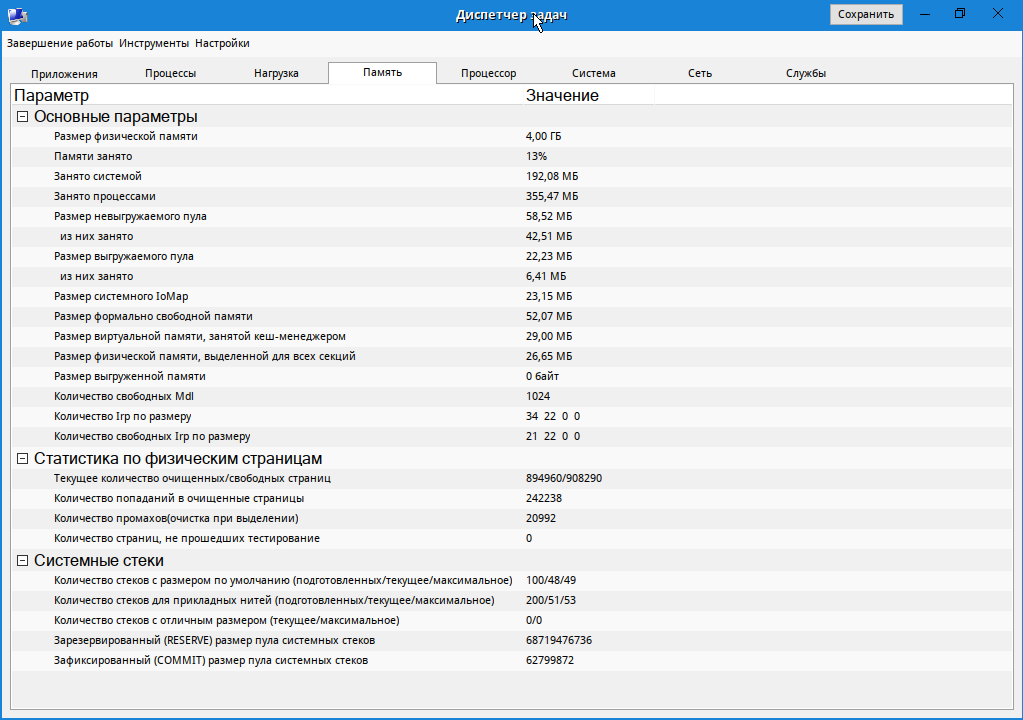Switch to the Приложения tab

click(64, 74)
